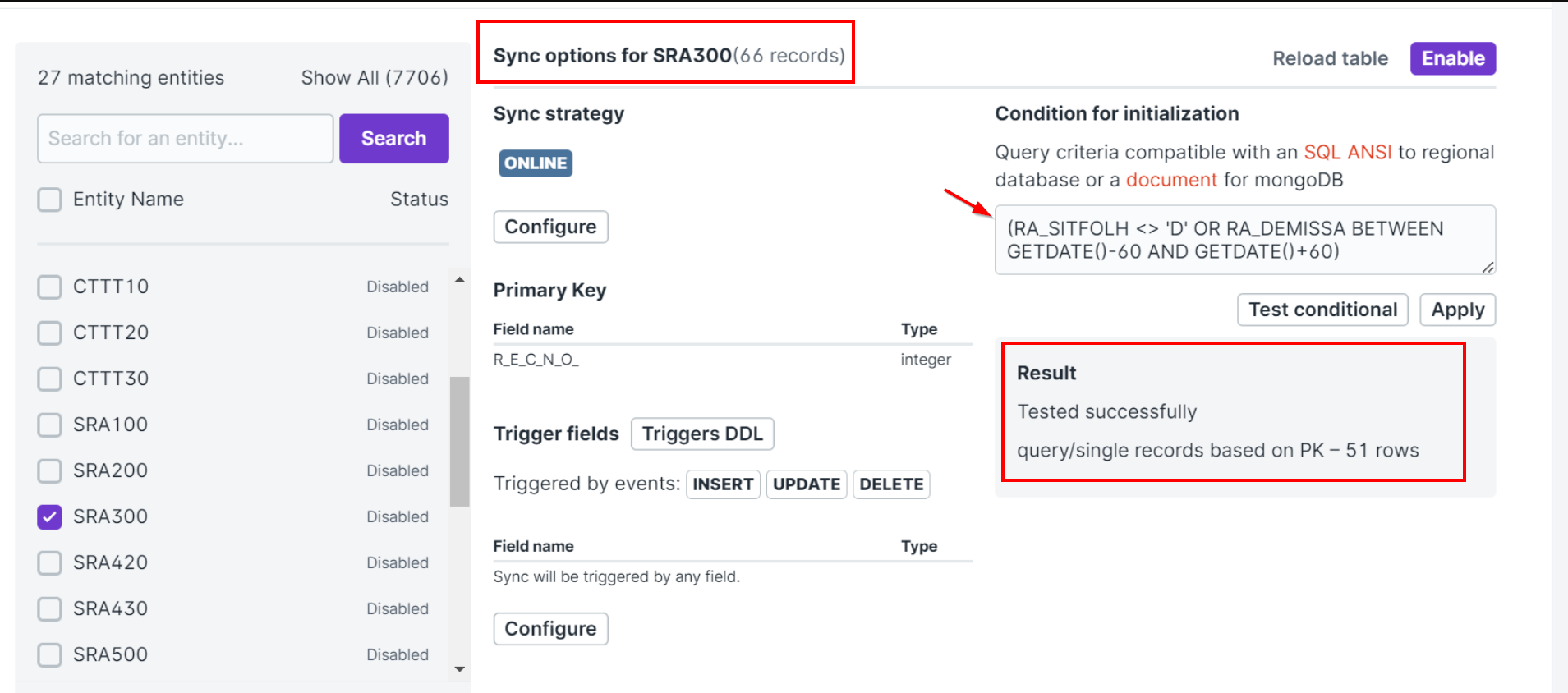Viewport: 1568px width, 693px height.
Task: Select all entities via Entity Name checkbox
Action: click(50, 200)
